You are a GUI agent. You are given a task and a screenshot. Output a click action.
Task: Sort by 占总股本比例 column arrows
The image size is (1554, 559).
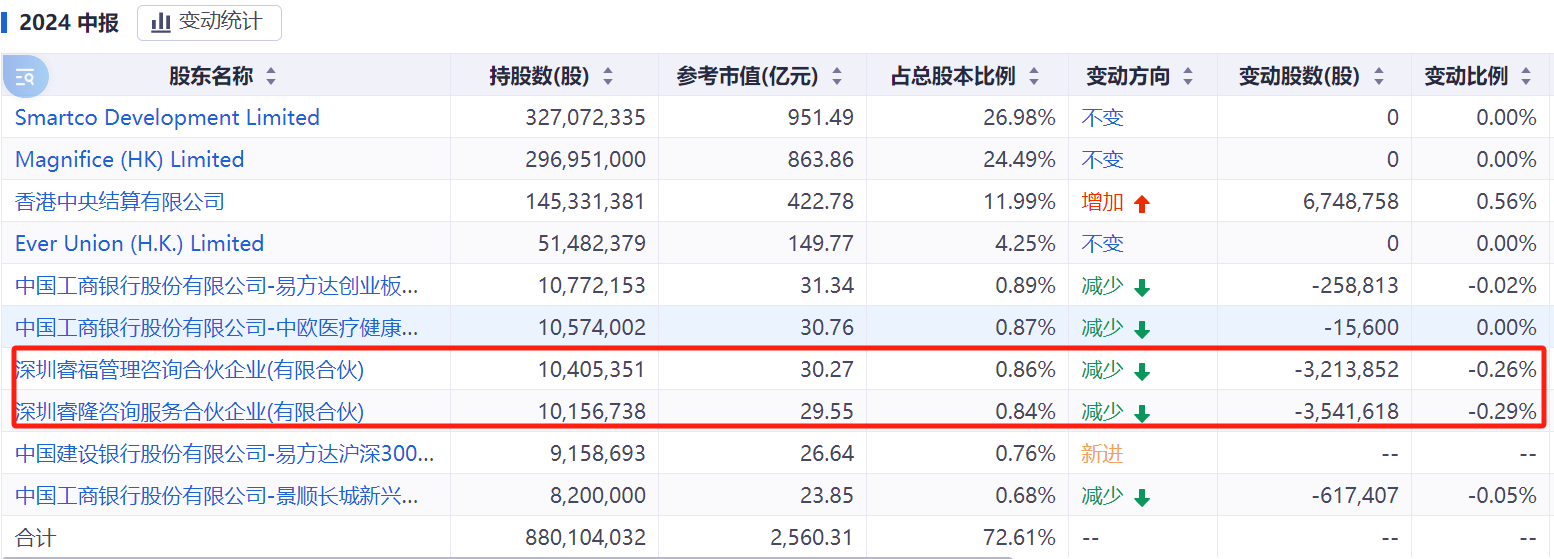tap(1034, 76)
